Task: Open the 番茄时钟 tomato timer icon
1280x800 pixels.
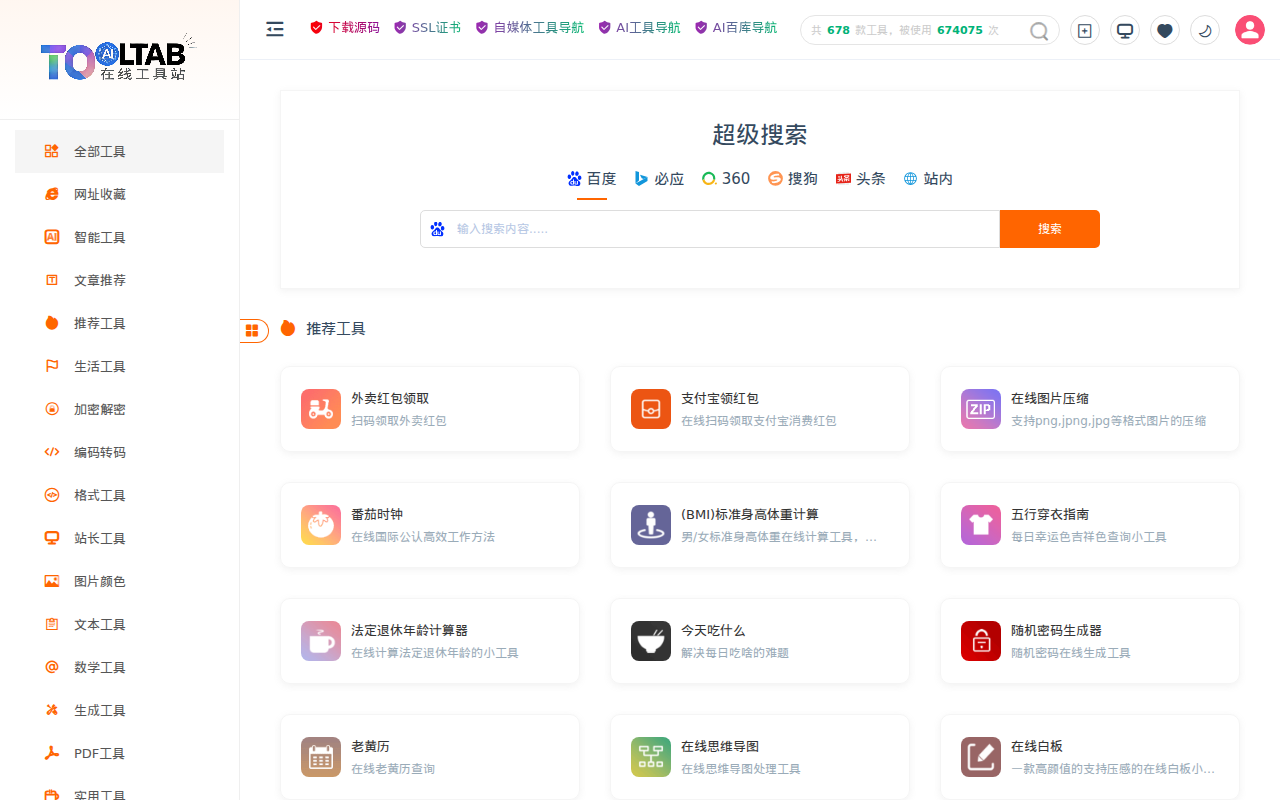Action: tap(320, 525)
